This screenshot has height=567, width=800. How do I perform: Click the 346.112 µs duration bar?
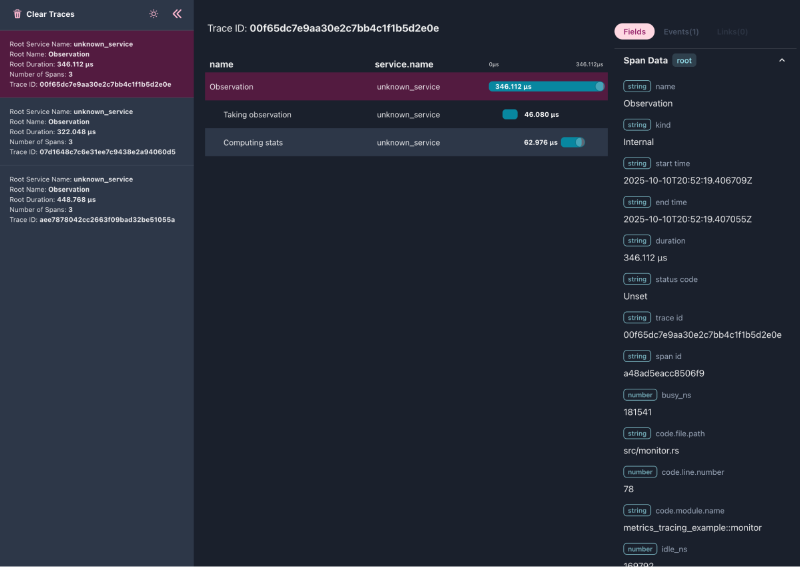[546, 87]
